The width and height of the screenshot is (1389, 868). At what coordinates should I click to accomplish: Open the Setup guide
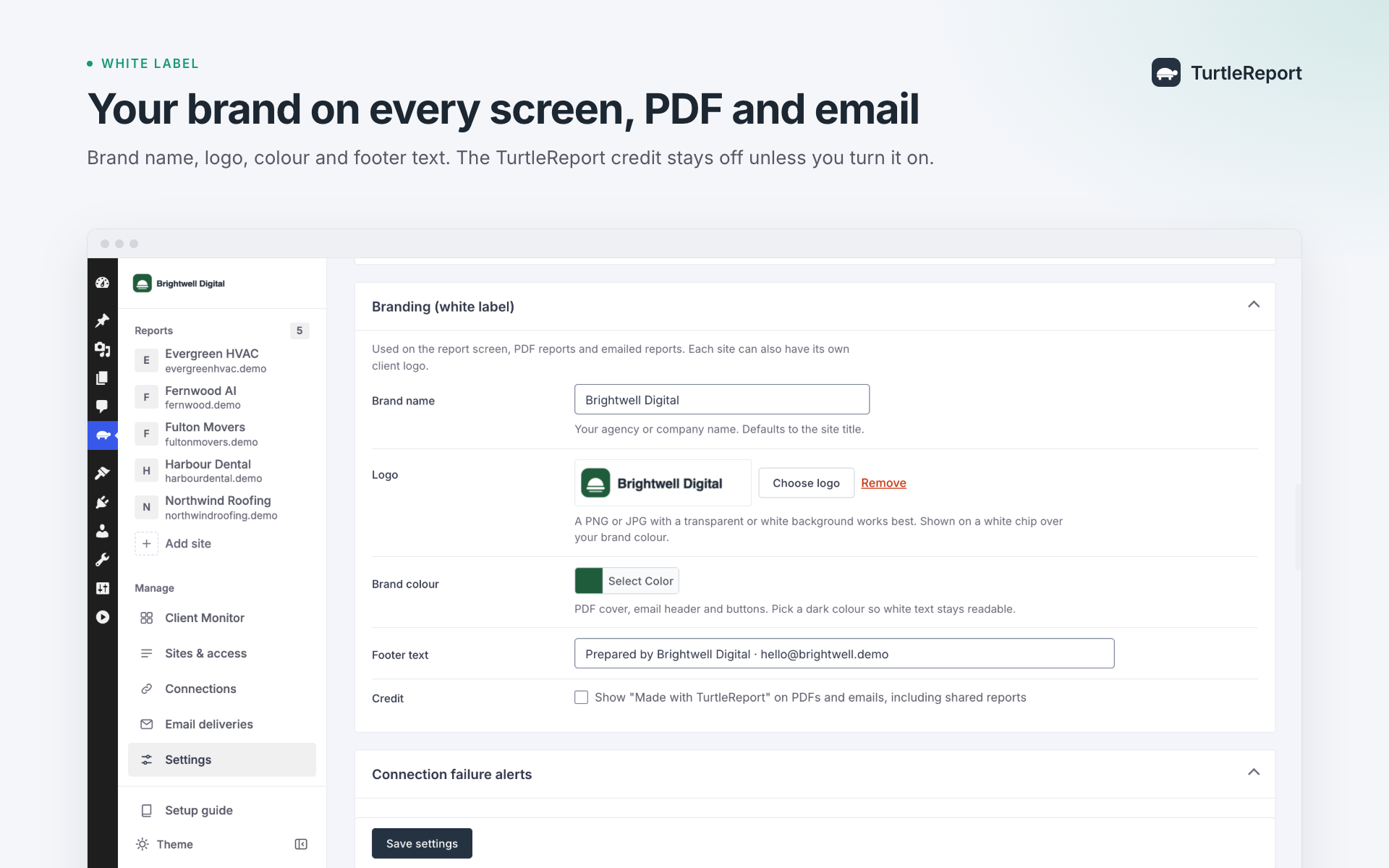(x=222, y=810)
